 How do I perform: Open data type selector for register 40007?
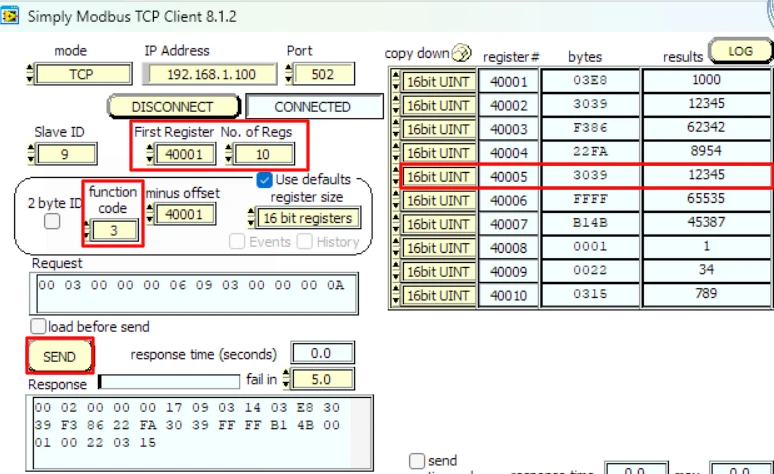point(438,224)
